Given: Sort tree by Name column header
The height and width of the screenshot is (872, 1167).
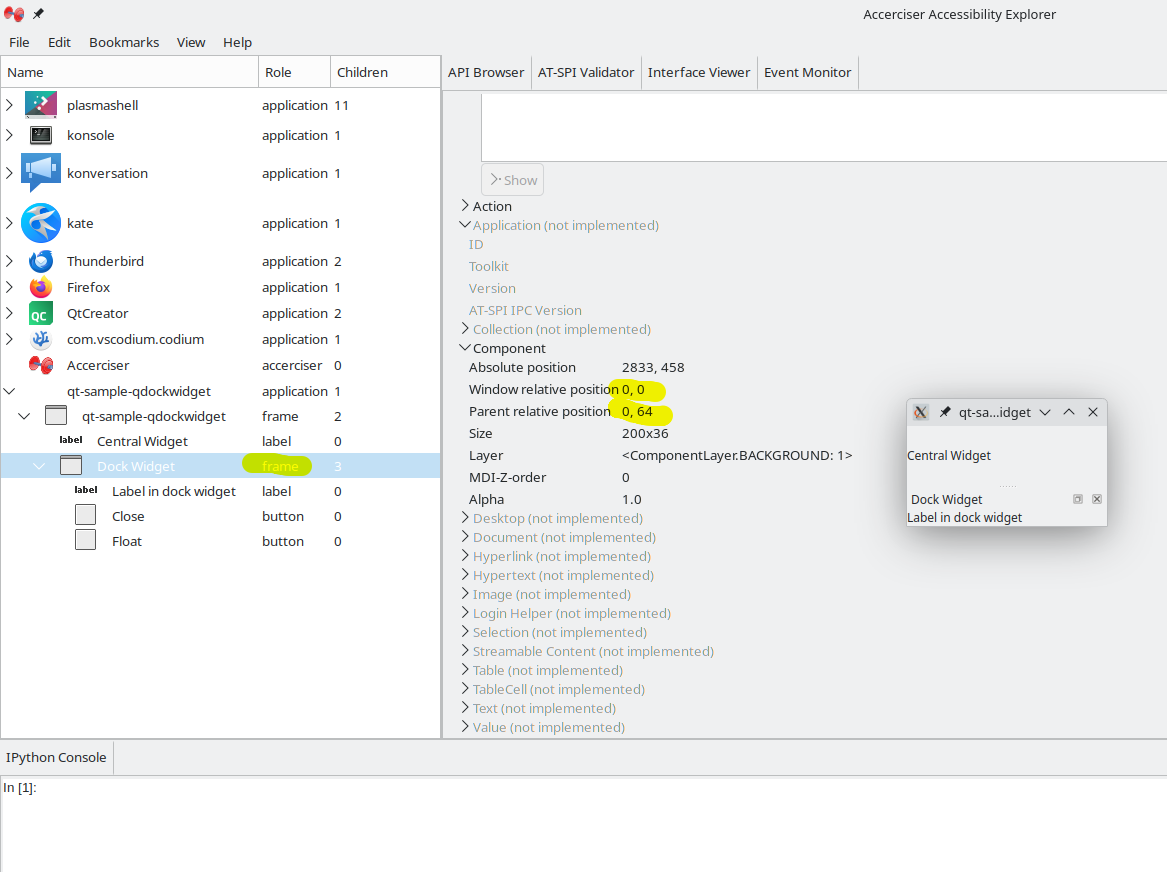Looking at the screenshot, I should click(x=130, y=72).
